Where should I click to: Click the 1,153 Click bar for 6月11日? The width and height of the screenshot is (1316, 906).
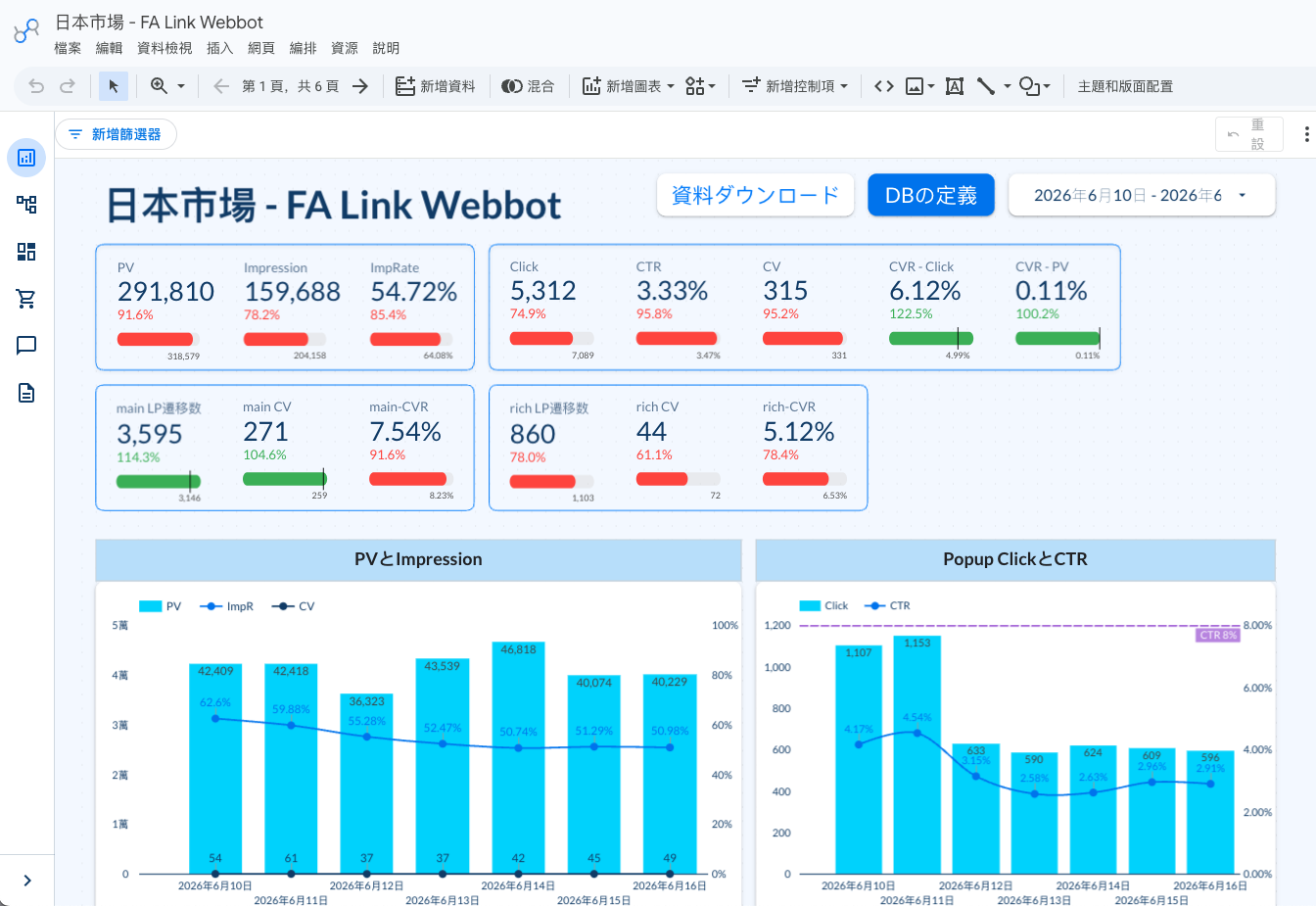916,755
